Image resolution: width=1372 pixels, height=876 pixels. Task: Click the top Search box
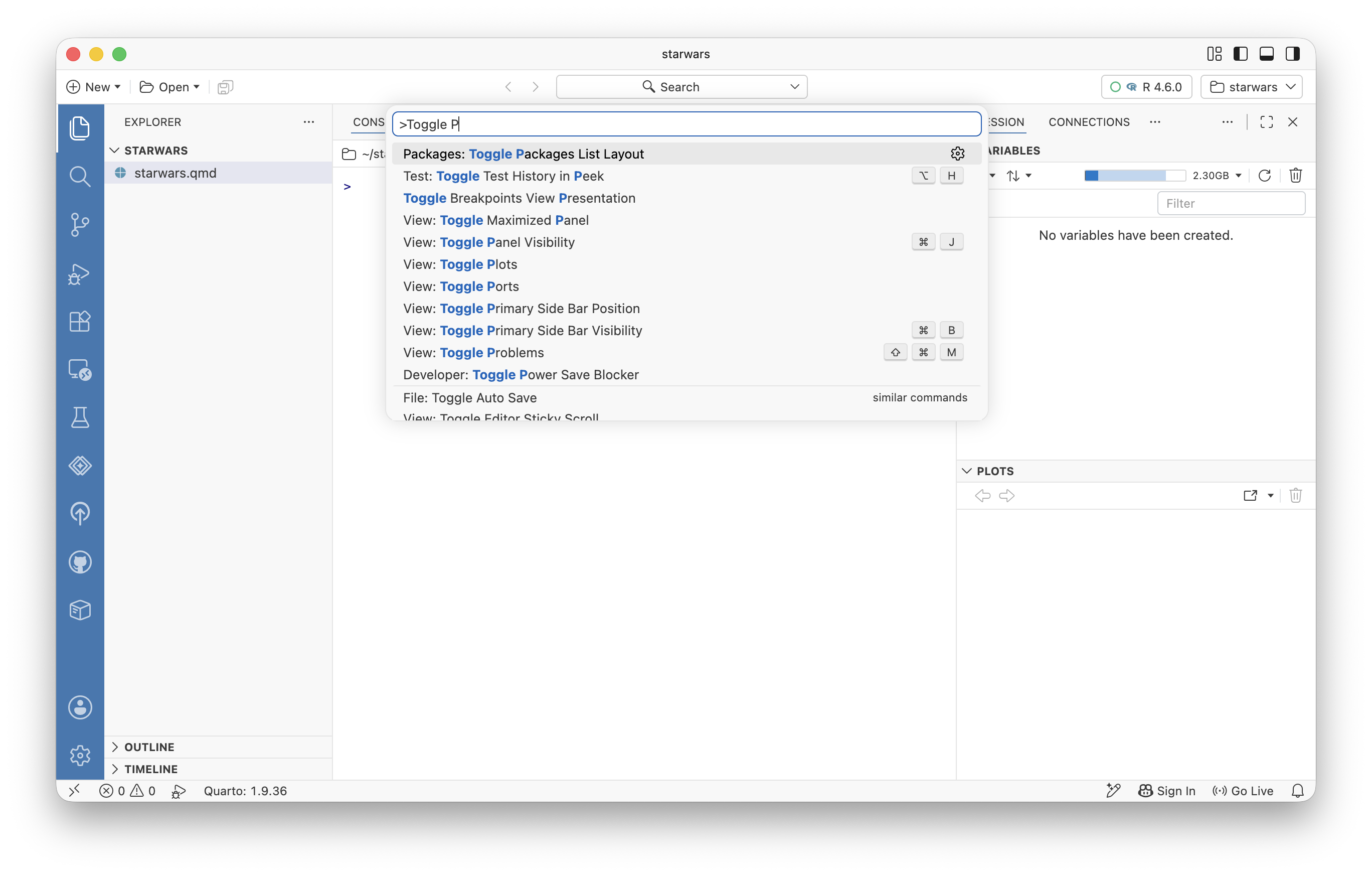click(681, 87)
